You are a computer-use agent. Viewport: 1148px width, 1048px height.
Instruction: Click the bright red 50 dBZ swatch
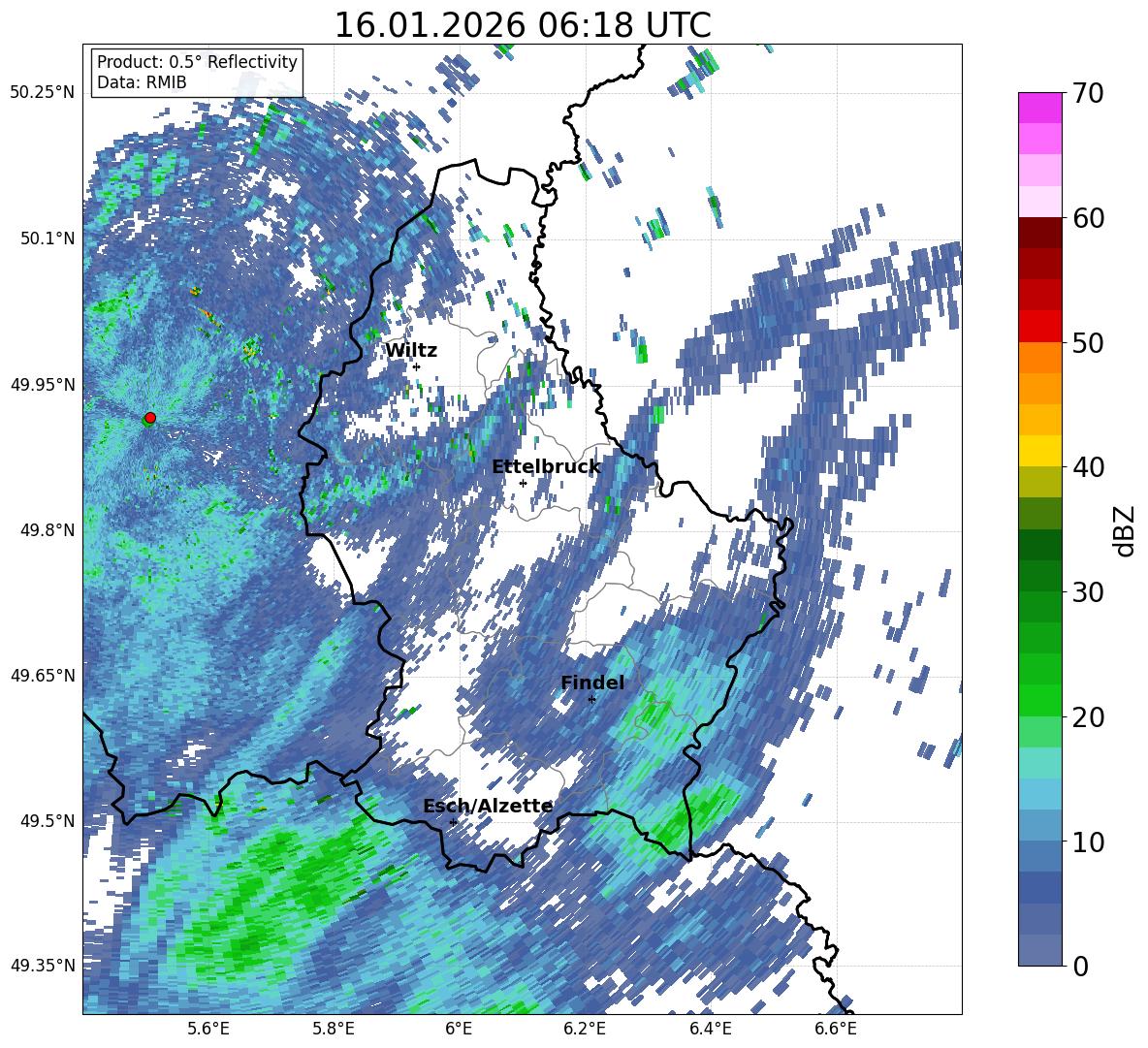(1039, 327)
